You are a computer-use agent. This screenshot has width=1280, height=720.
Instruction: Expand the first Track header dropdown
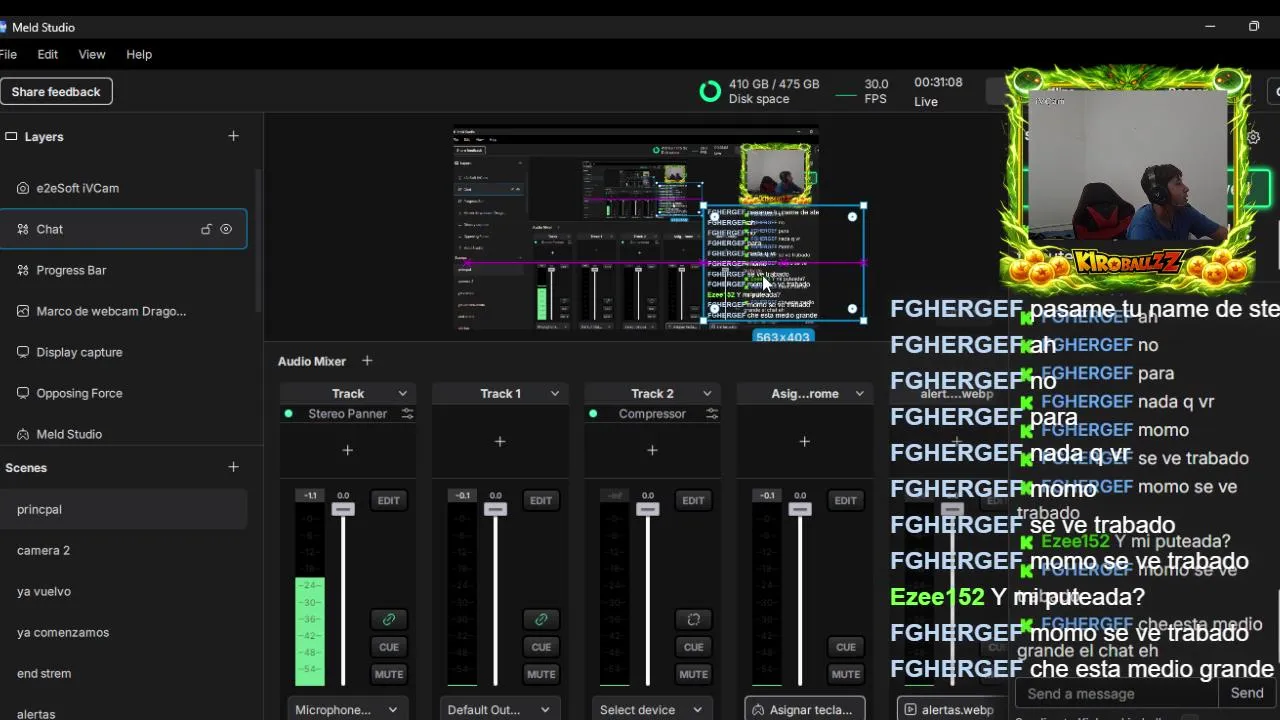[x=402, y=394]
